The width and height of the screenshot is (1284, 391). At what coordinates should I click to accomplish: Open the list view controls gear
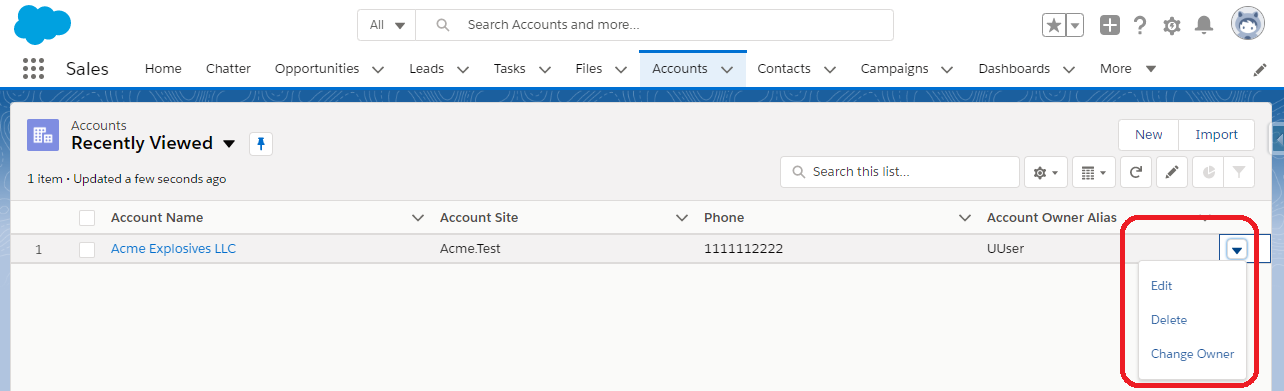tap(1046, 172)
